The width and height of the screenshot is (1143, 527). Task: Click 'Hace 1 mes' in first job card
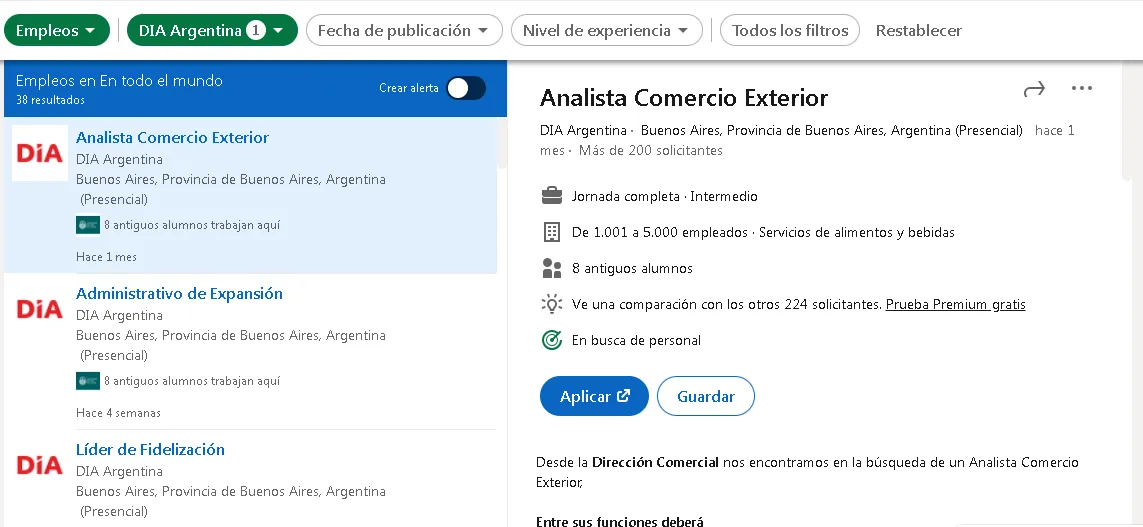click(106, 257)
